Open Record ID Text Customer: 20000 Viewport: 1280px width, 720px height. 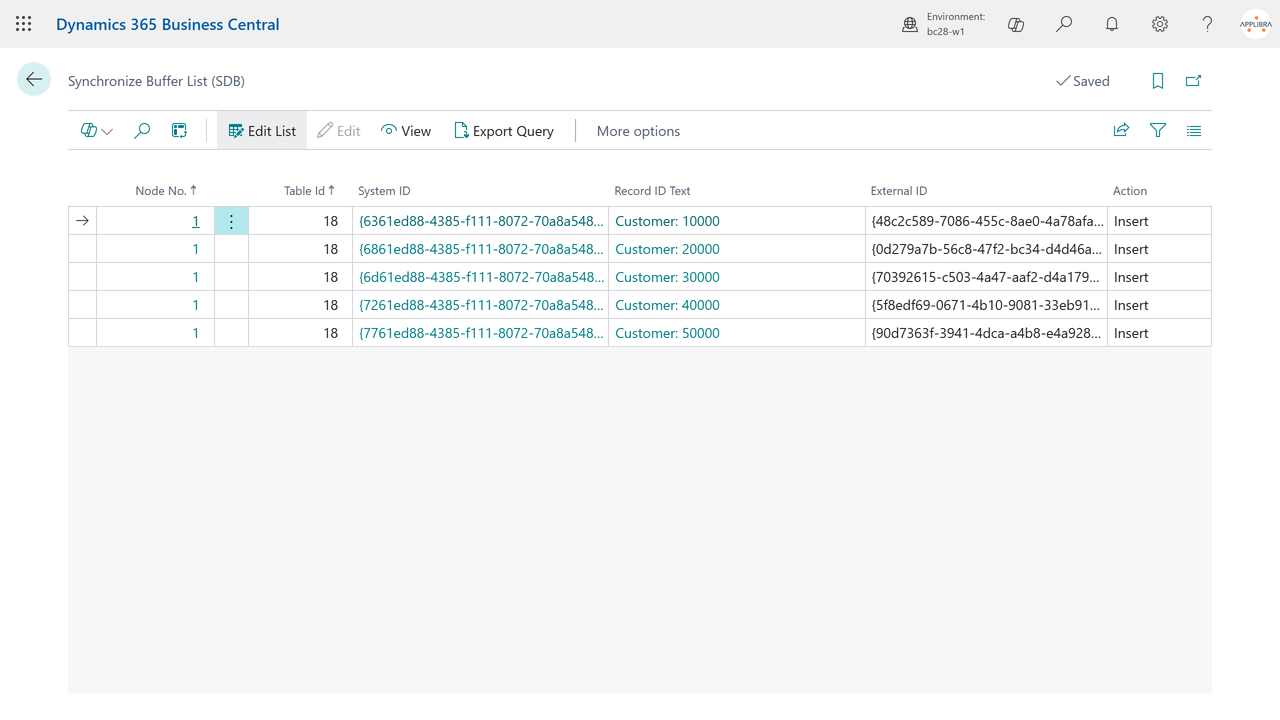point(667,249)
